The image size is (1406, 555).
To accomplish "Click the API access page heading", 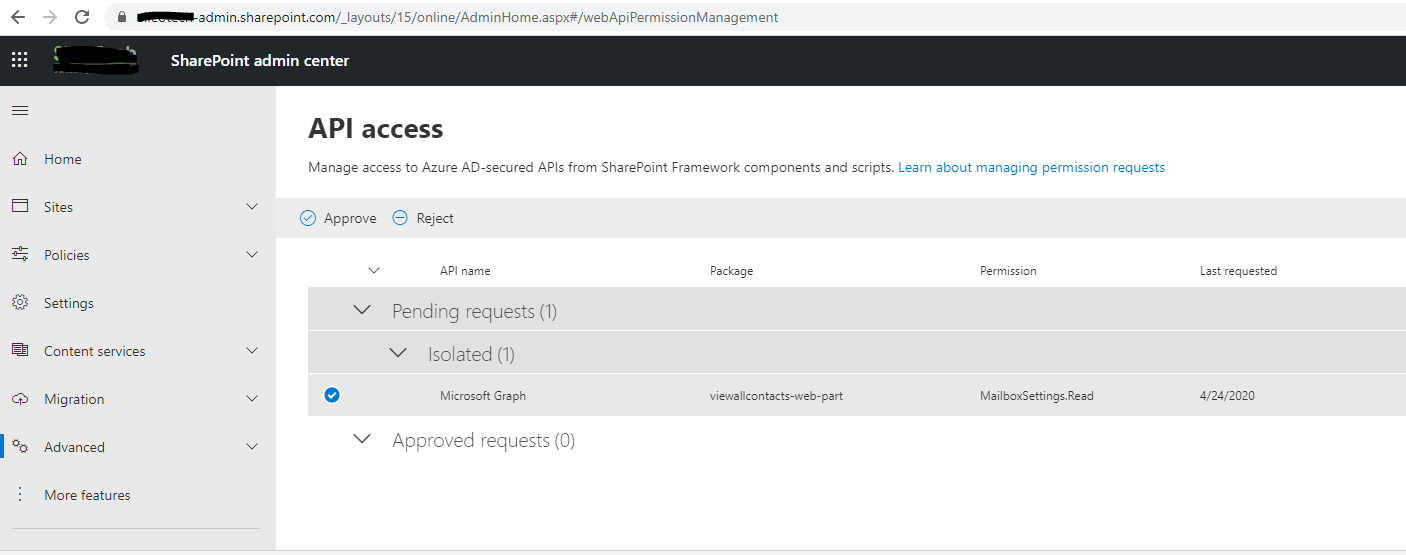I will coord(376,128).
